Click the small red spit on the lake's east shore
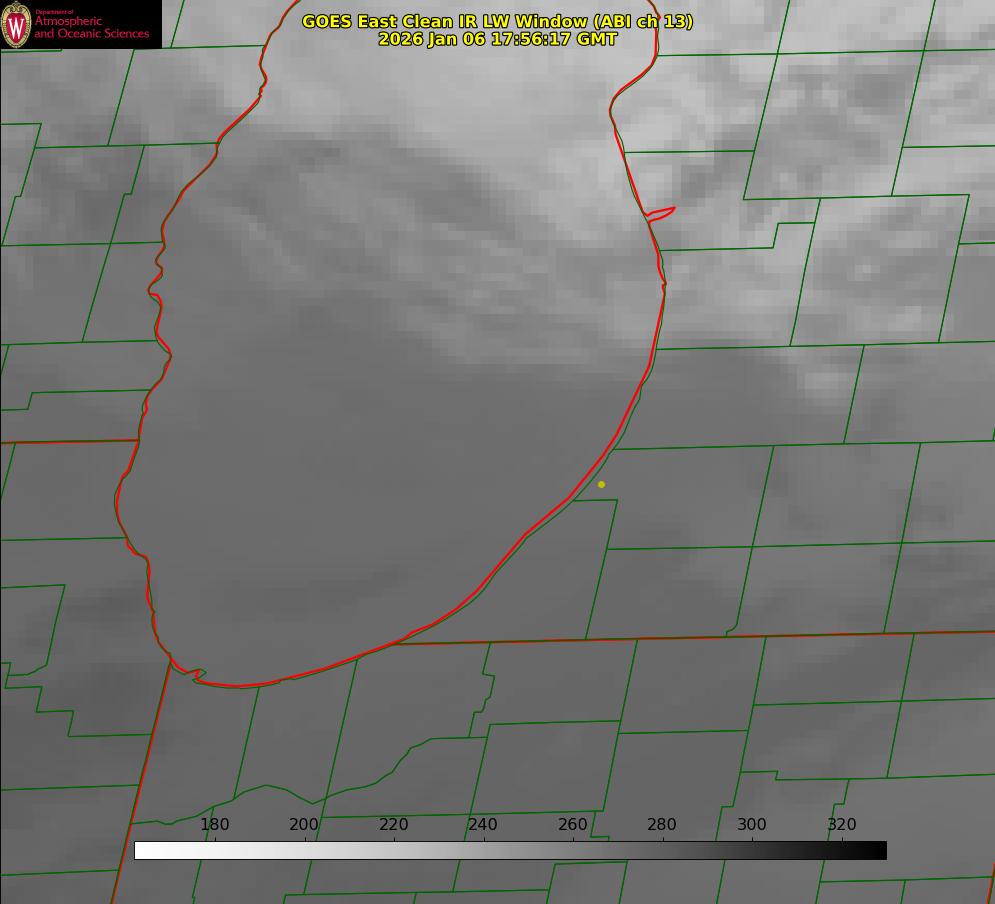Image resolution: width=995 pixels, height=904 pixels. (662, 212)
